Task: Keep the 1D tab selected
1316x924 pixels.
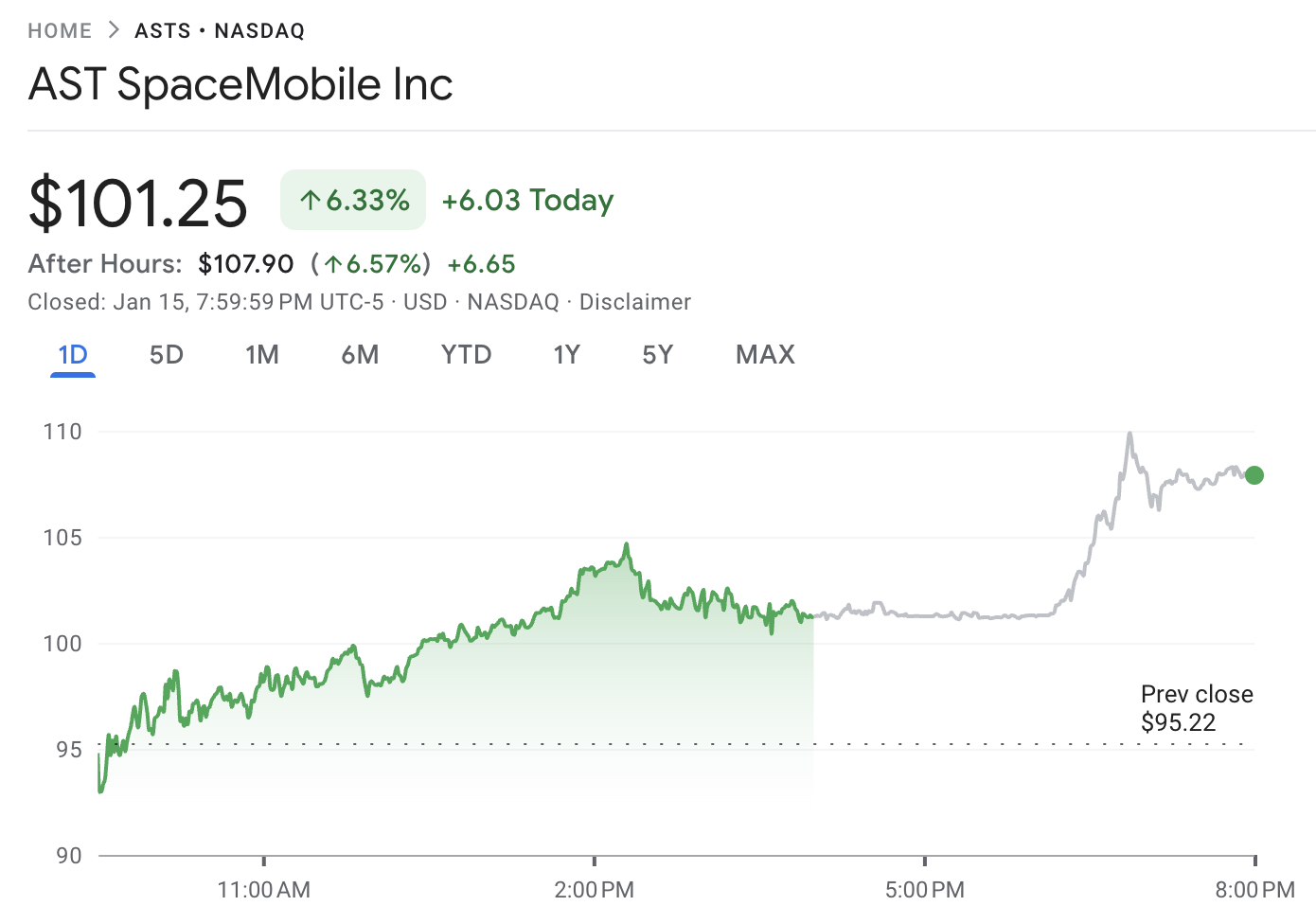Action: point(72,354)
